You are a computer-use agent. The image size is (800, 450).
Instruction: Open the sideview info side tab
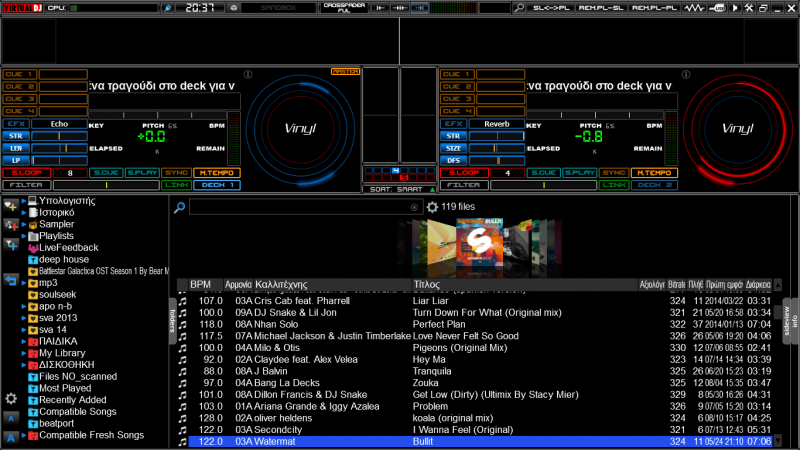(792, 320)
